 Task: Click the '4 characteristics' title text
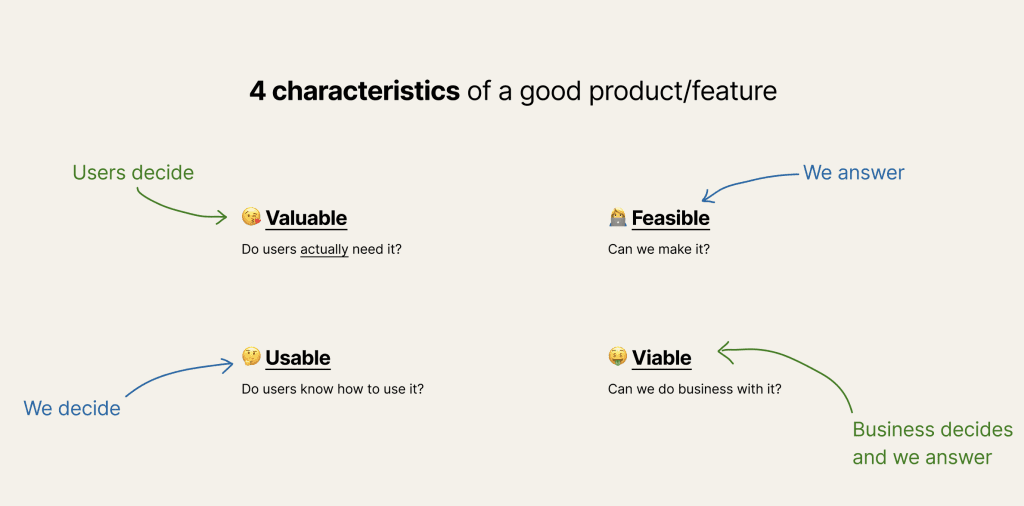(355, 92)
